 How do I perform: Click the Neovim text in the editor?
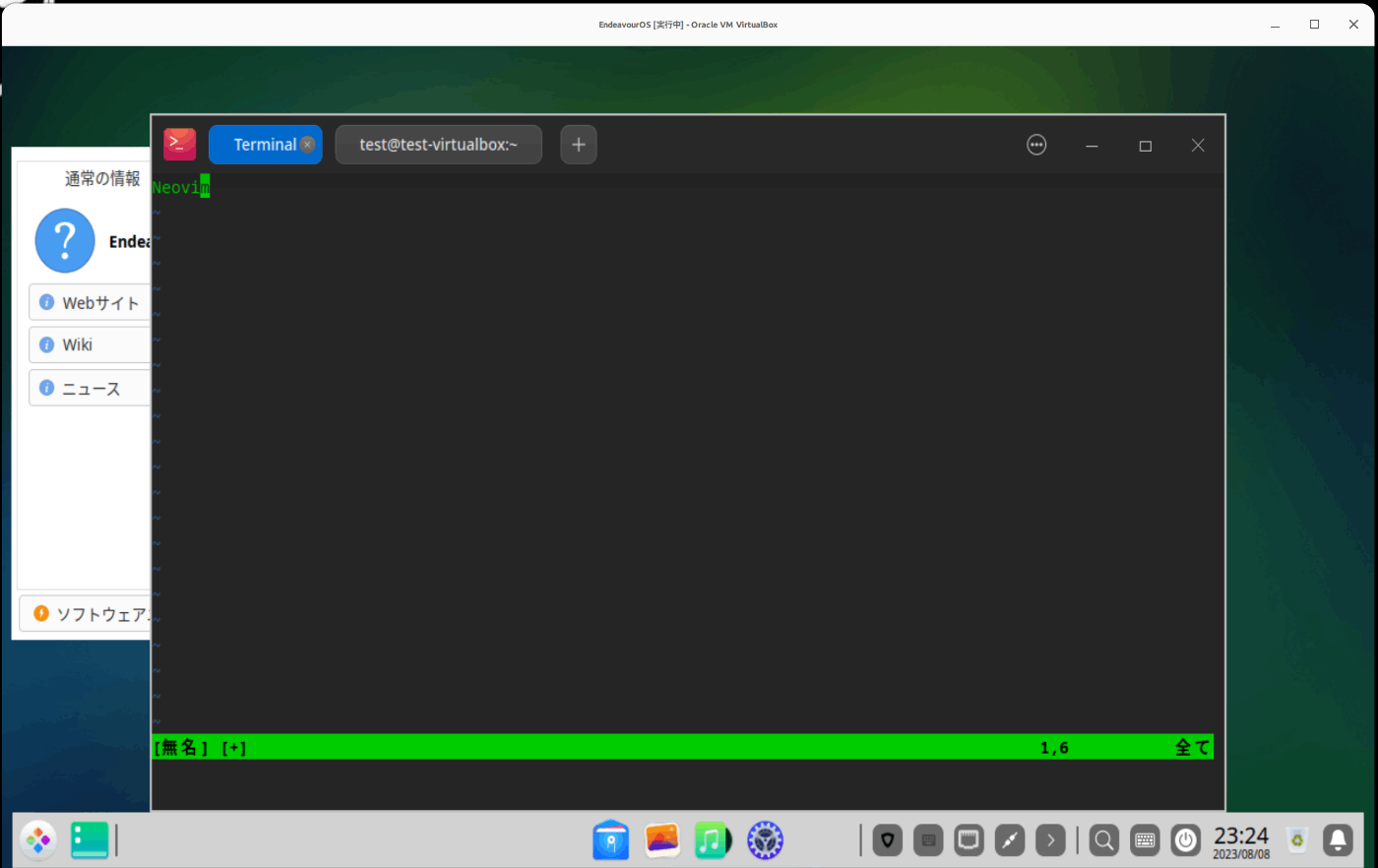[x=180, y=187]
